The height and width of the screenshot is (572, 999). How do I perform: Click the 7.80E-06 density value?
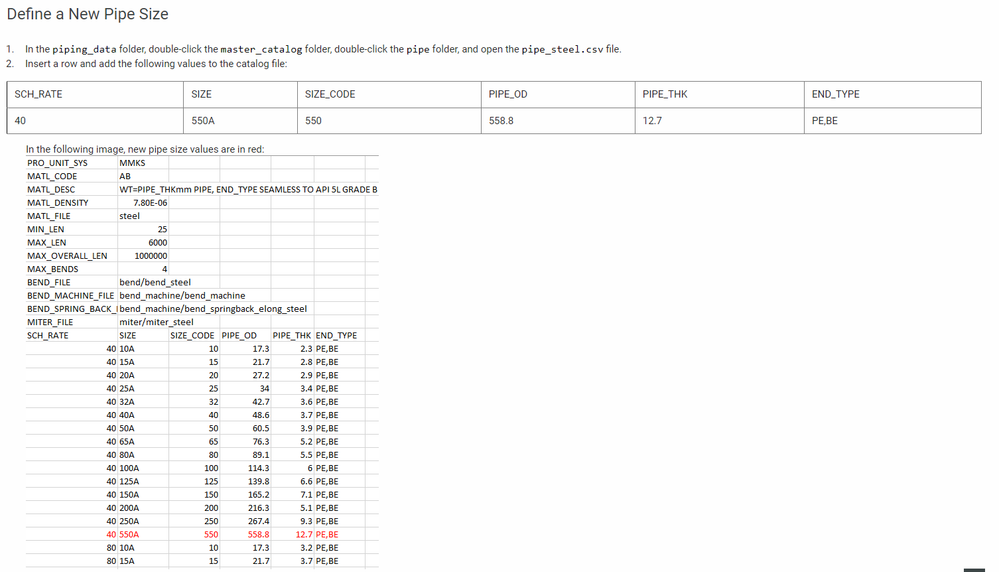tap(150, 203)
